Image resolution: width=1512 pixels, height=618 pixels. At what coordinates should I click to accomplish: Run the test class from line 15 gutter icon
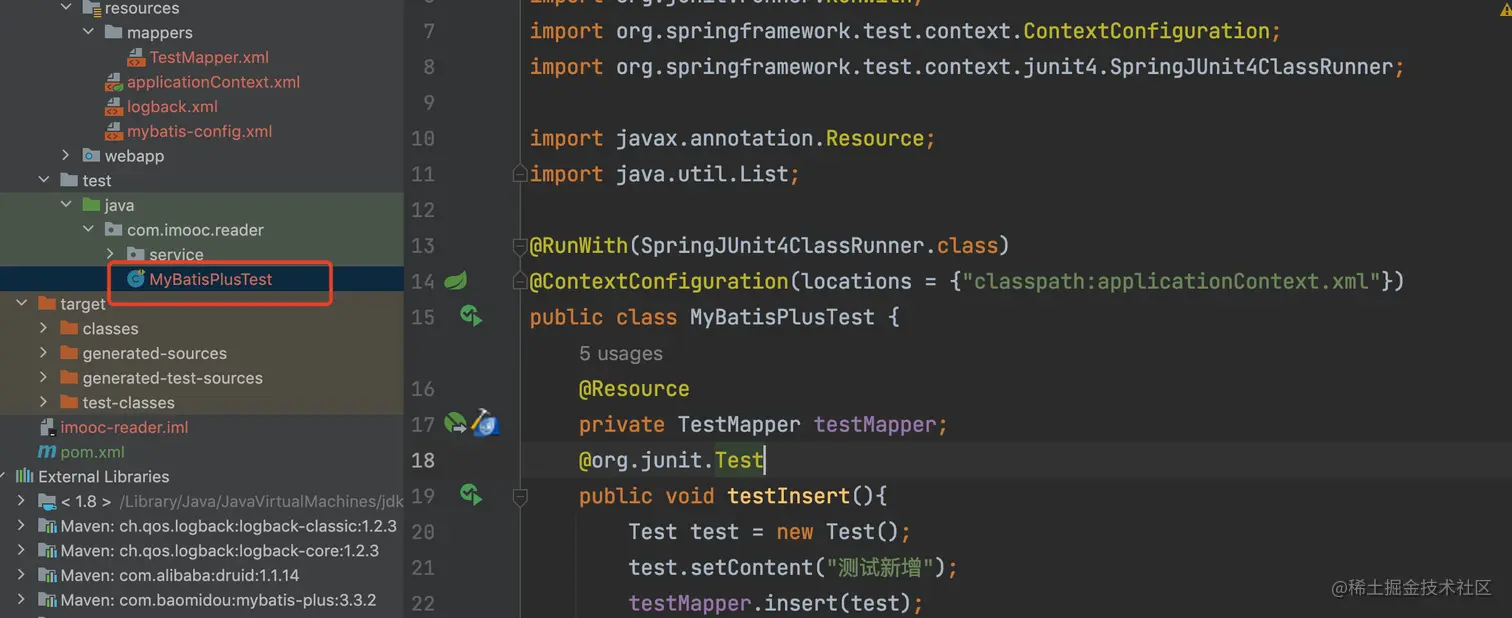[x=471, y=317]
